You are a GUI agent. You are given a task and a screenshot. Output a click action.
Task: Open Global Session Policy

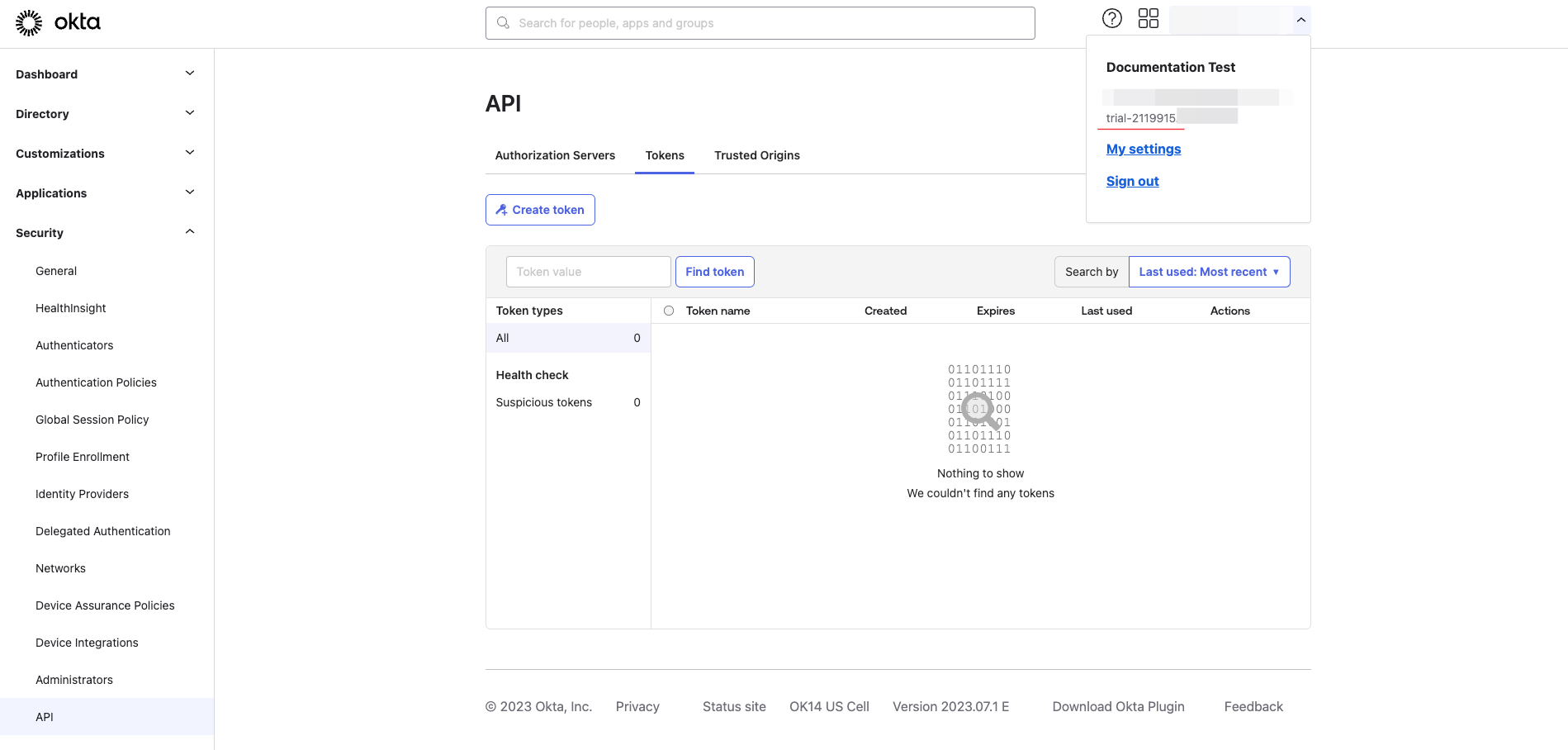coord(92,420)
